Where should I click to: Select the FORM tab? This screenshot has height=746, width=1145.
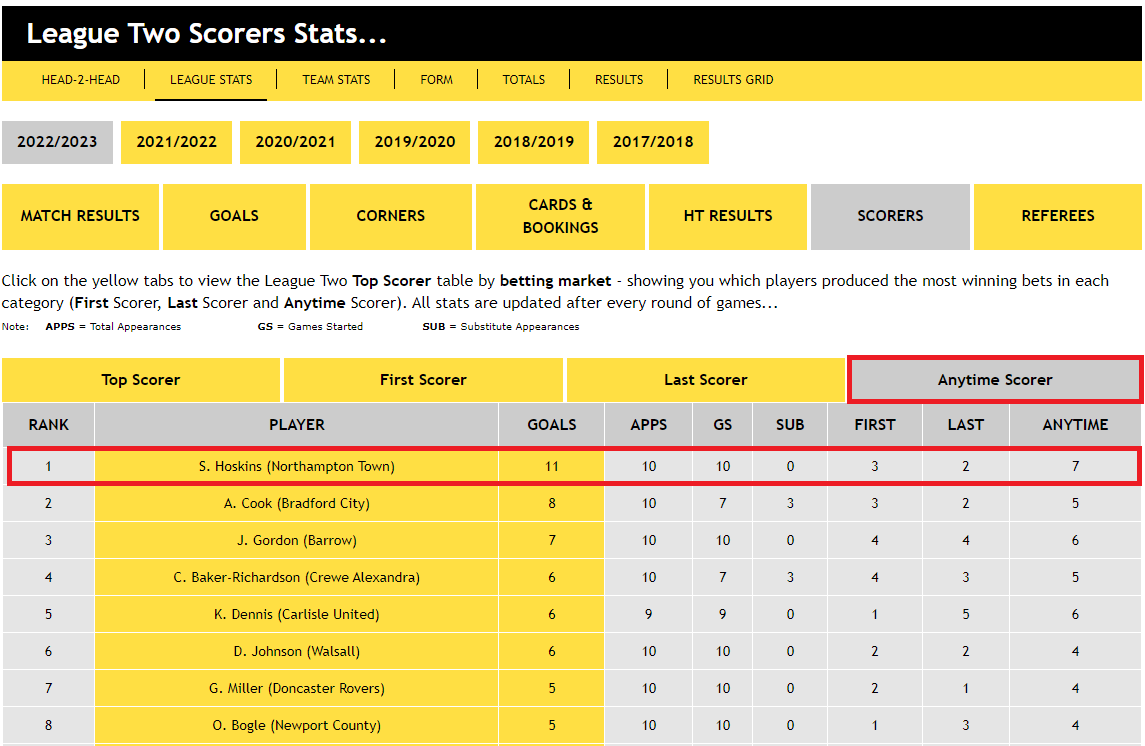point(437,79)
